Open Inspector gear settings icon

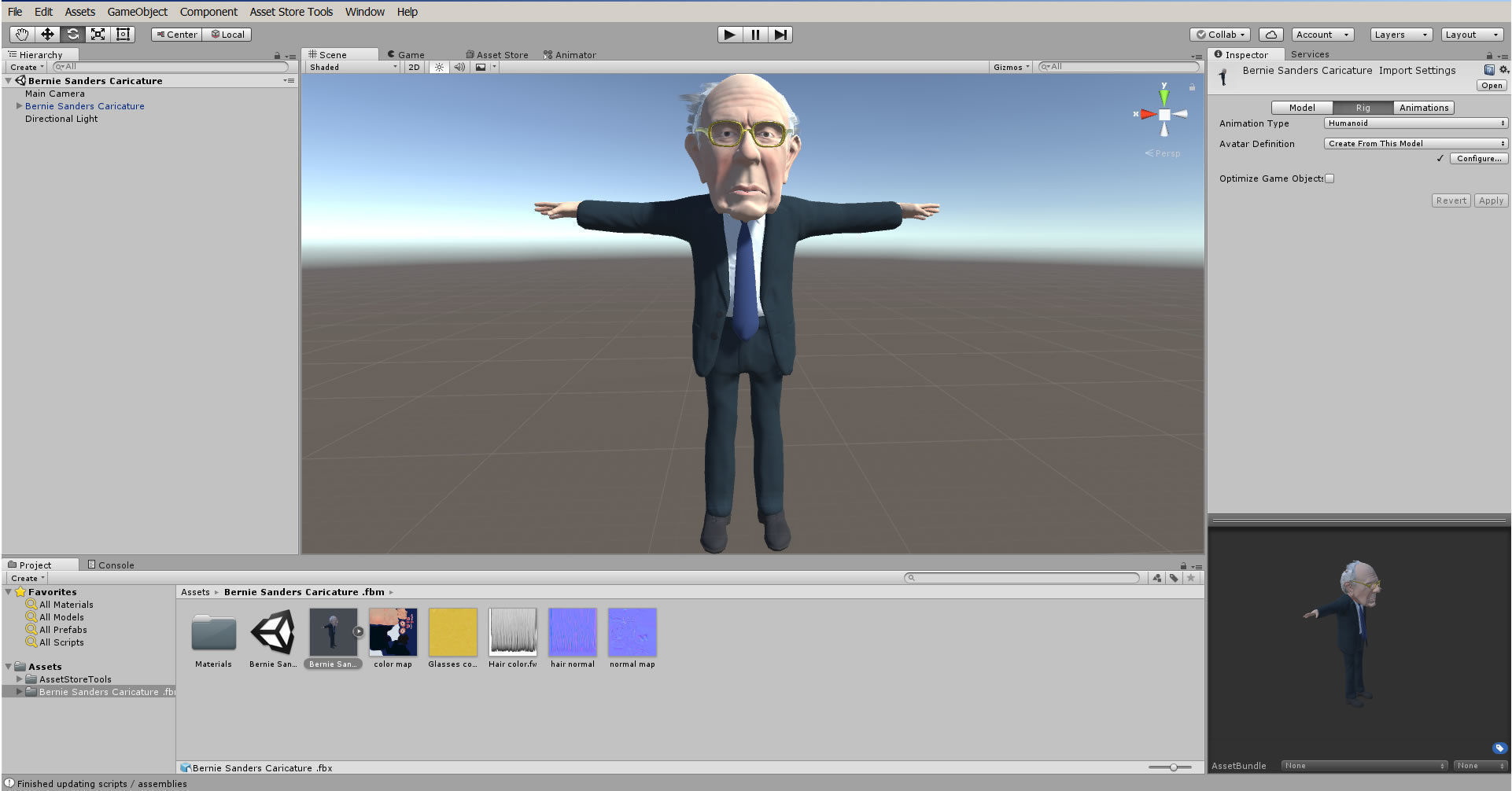(1503, 70)
